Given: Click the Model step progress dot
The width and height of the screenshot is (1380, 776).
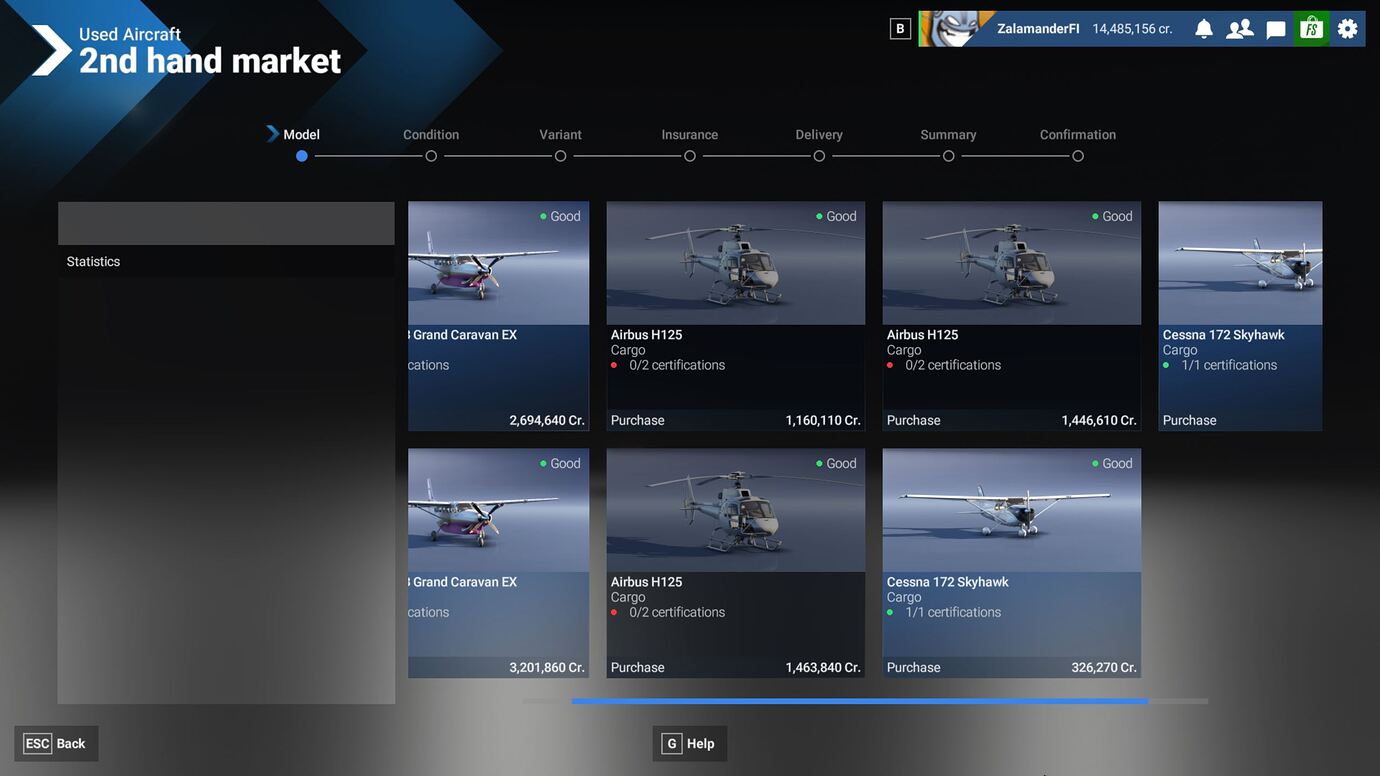Looking at the screenshot, I should (302, 156).
